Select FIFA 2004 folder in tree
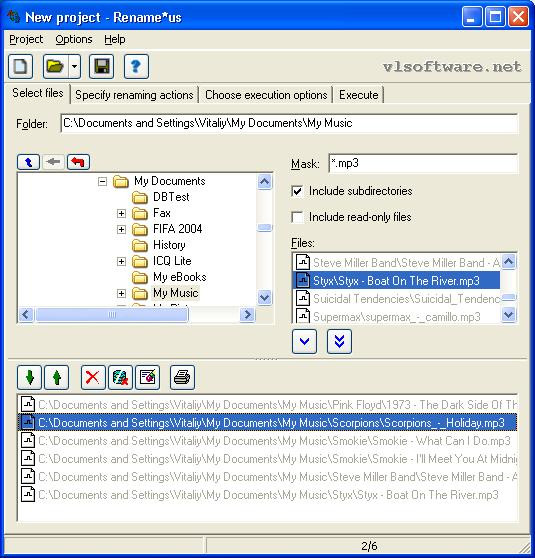This screenshot has width=535, height=558. [x=178, y=229]
